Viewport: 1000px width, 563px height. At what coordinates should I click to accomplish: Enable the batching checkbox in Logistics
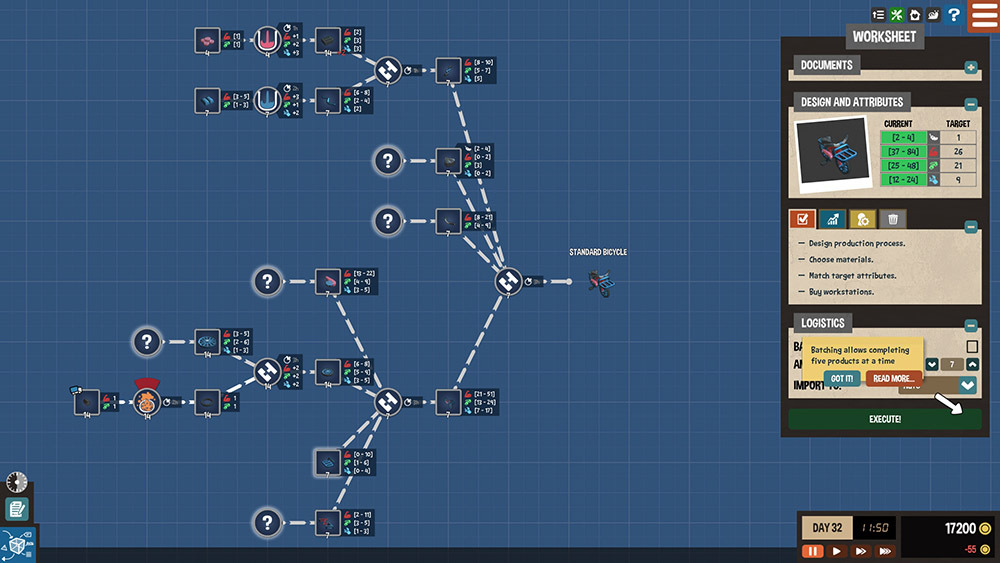972,346
